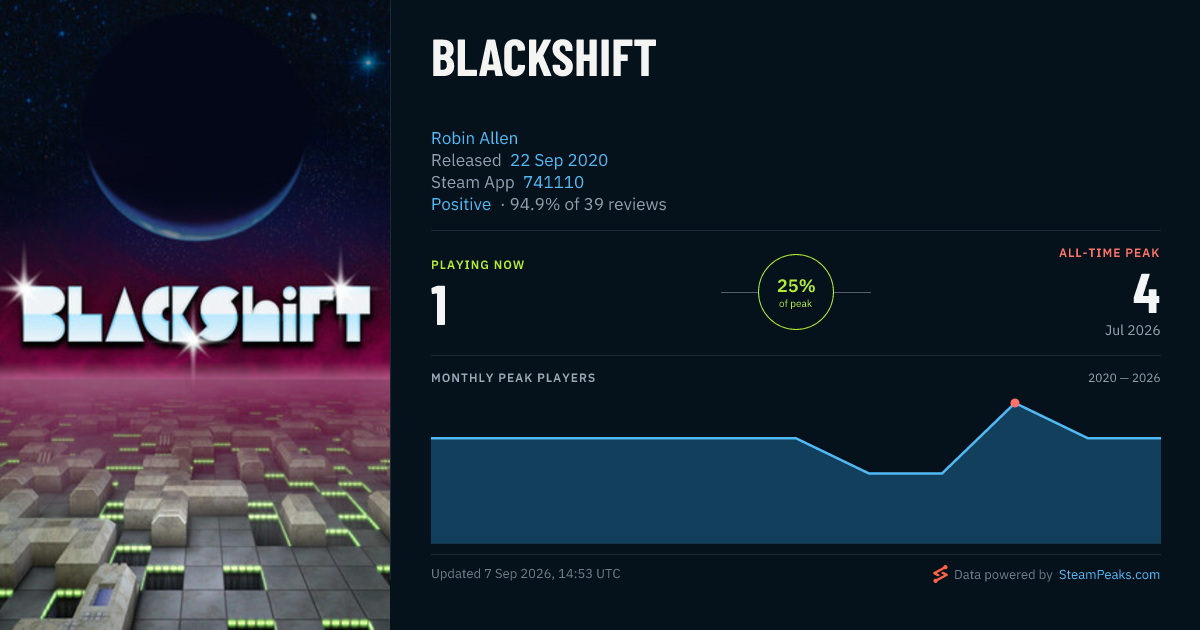This screenshot has height=630, width=1200.
Task: Click the 25% of peak circle badge
Action: 796,292
